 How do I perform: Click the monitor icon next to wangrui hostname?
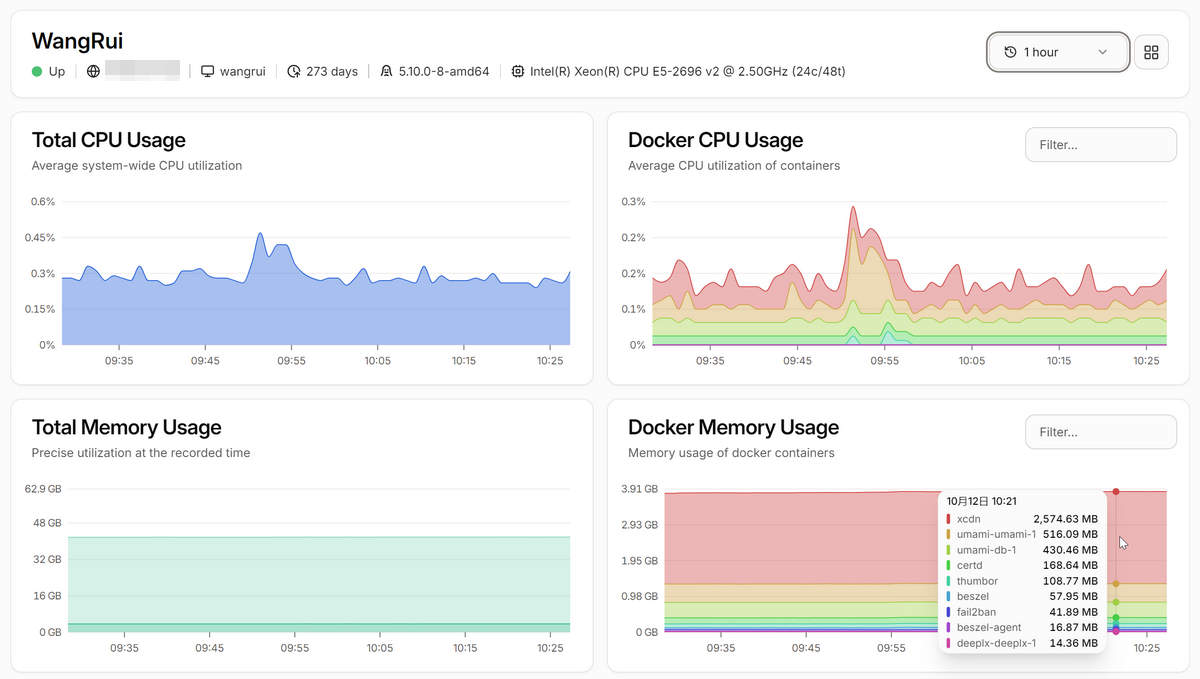(207, 72)
